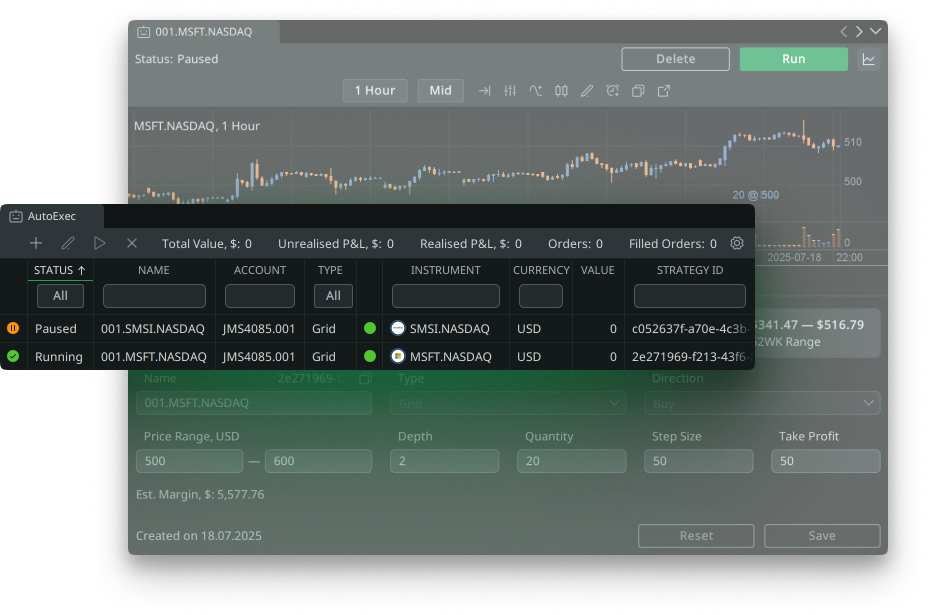The height and width of the screenshot is (615, 928).
Task: Click the Take Profit input field
Action: coord(825,461)
